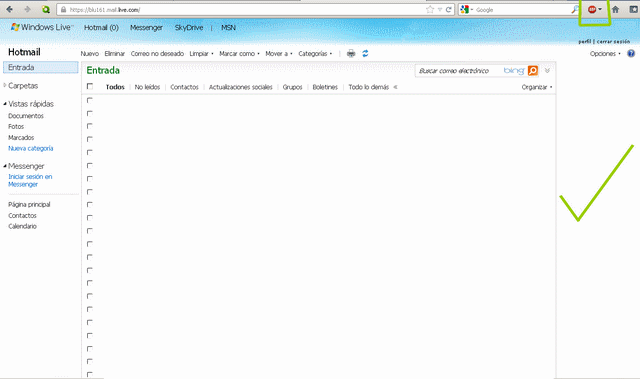640x379 pixels.
Task: Open the Categorías dropdown
Action: point(315,53)
